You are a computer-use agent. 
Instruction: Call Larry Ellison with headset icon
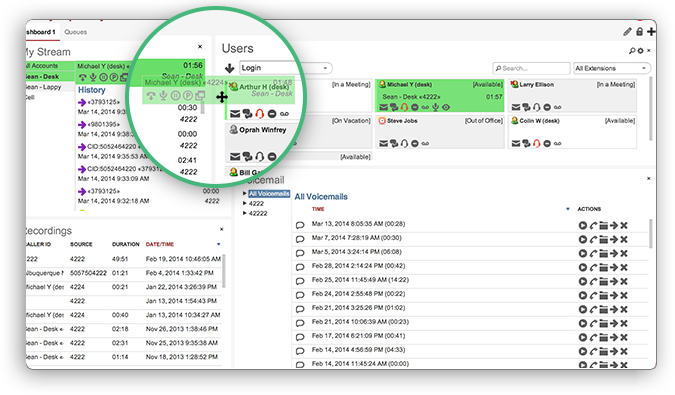tap(536, 107)
